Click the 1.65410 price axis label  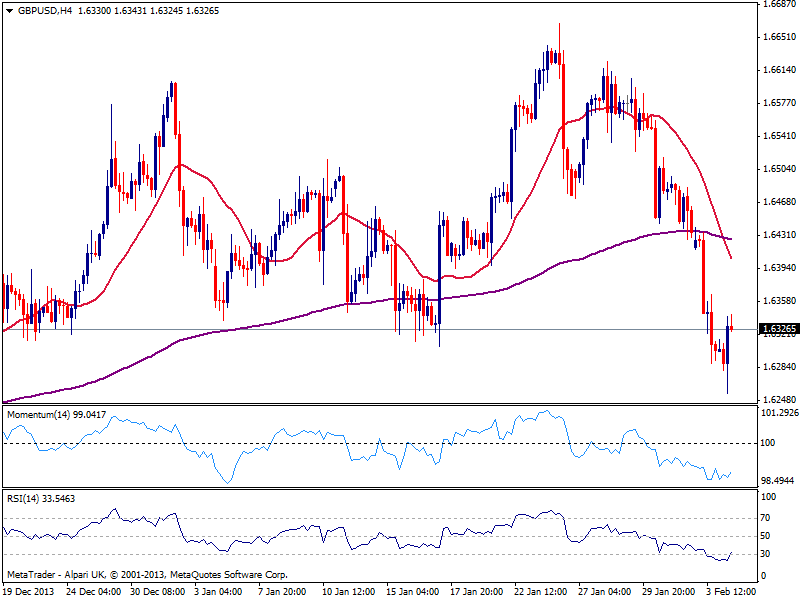(x=779, y=136)
